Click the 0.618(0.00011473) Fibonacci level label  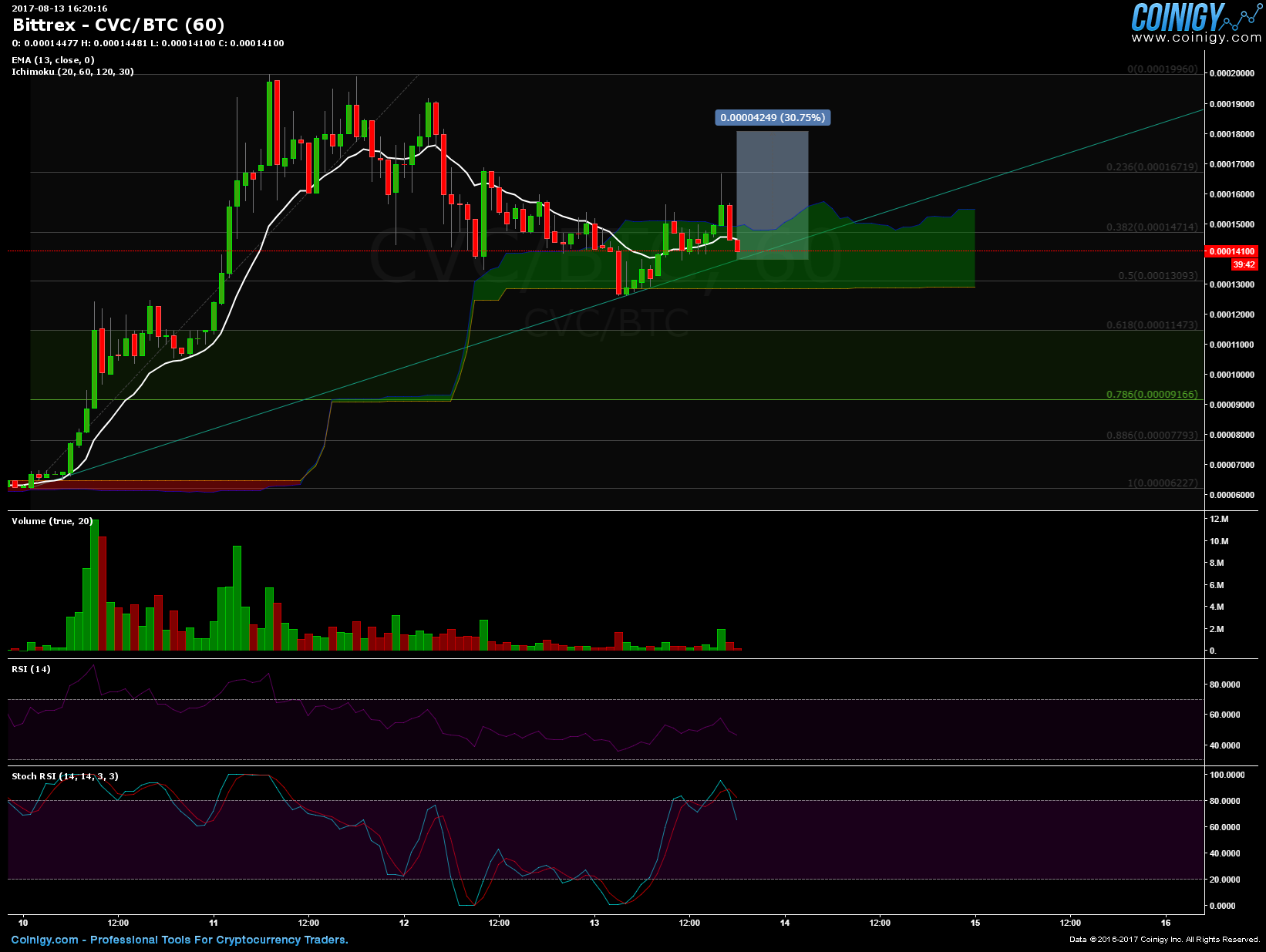pyautogui.click(x=1152, y=325)
